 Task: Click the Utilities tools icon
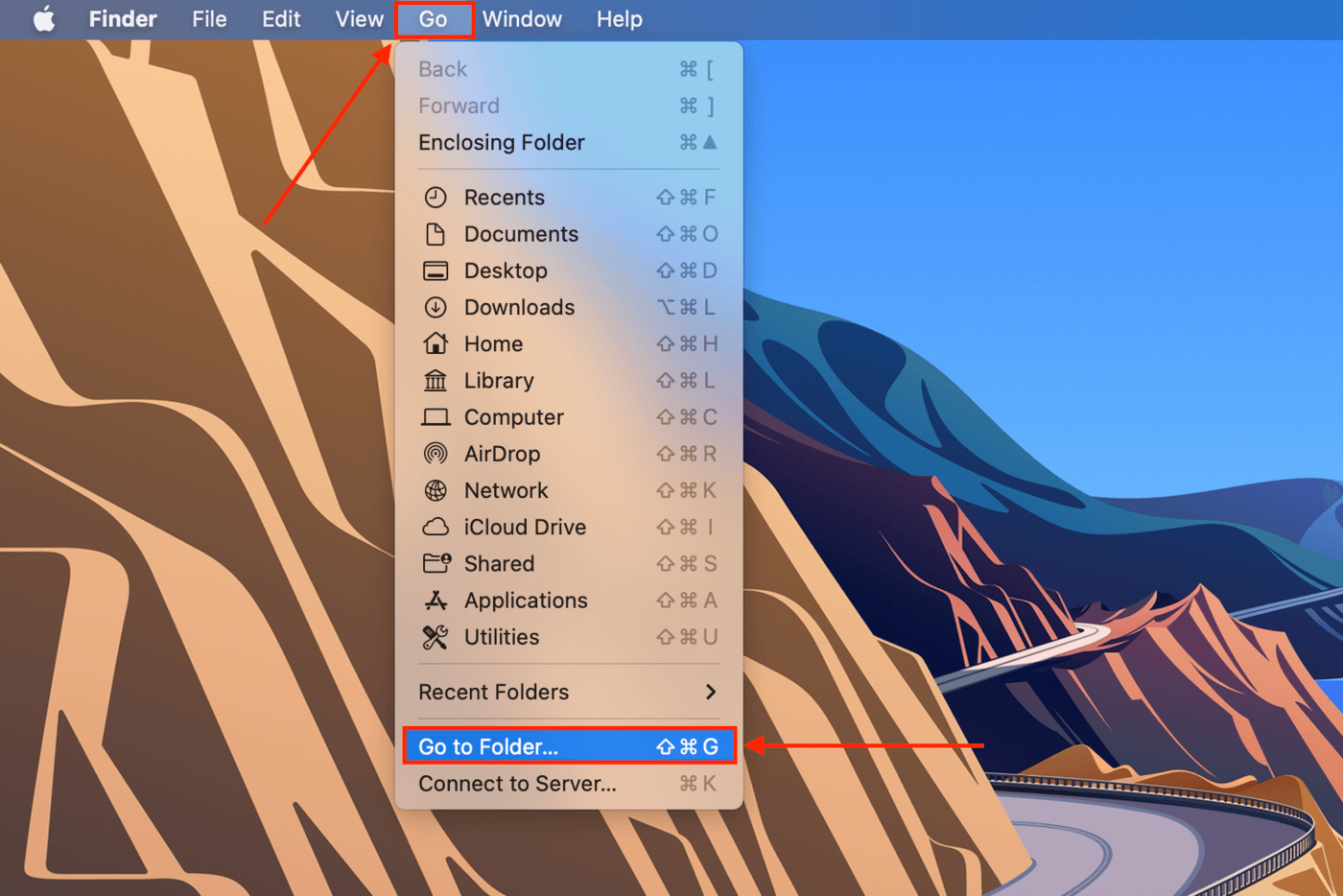point(436,637)
